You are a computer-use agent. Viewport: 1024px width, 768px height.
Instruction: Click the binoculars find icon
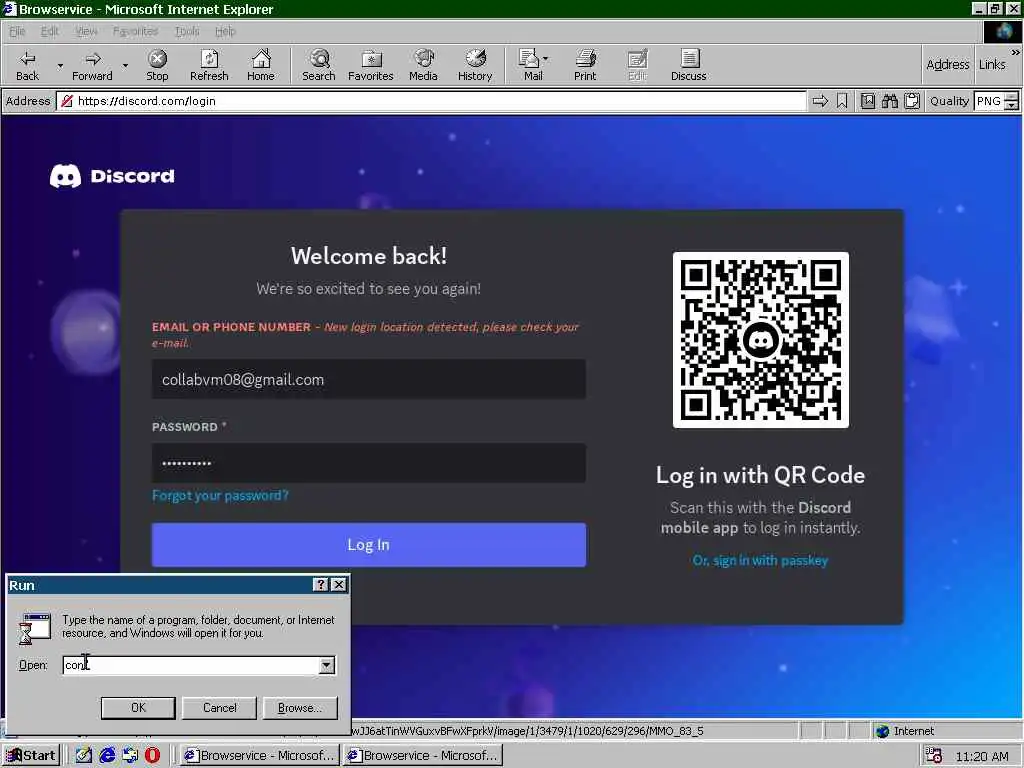tap(889, 101)
